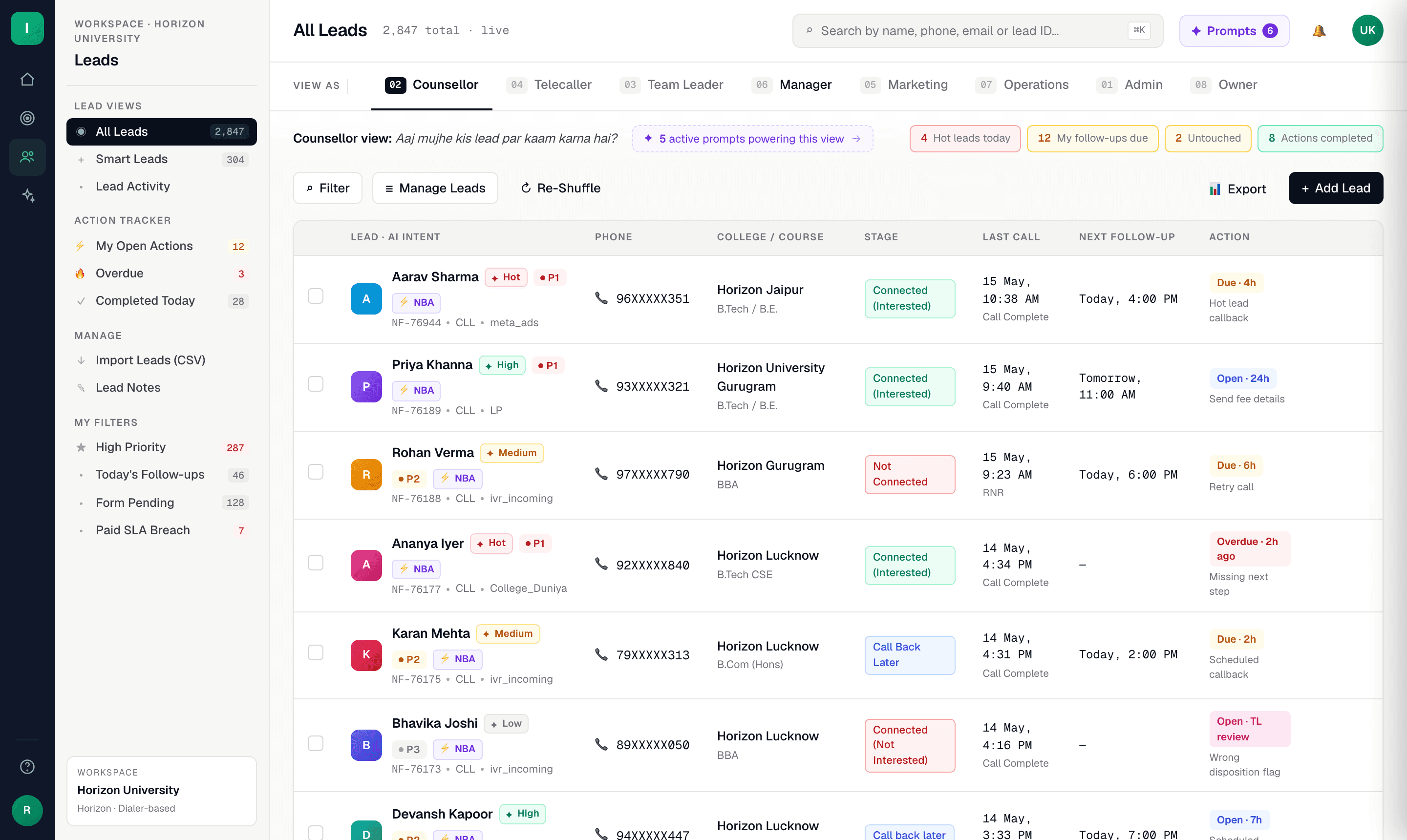Click the Hot intent badge on Ananya Iyer

(x=491, y=543)
